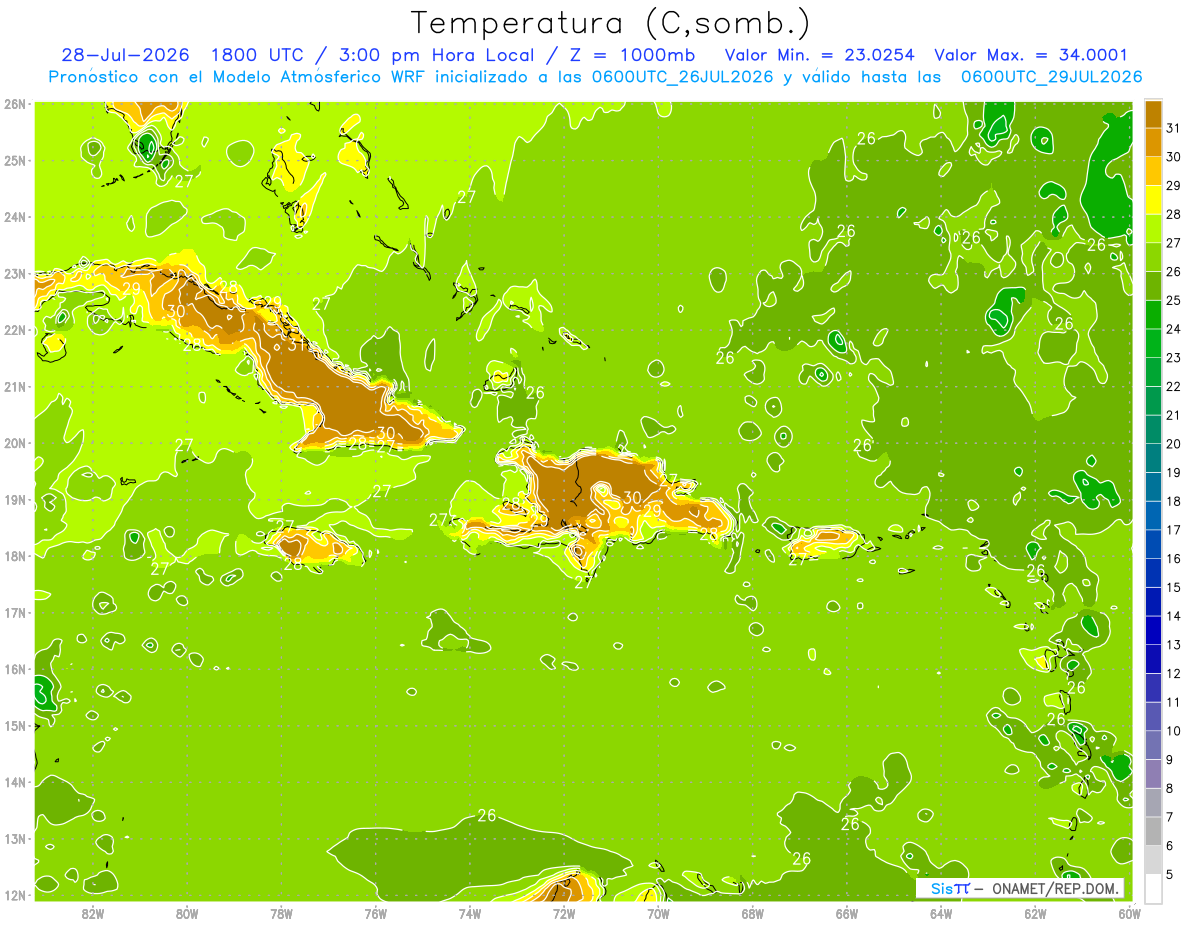The width and height of the screenshot is (1200, 927).
Task: Select the "70W" longitude axis label
Action: 658,914
